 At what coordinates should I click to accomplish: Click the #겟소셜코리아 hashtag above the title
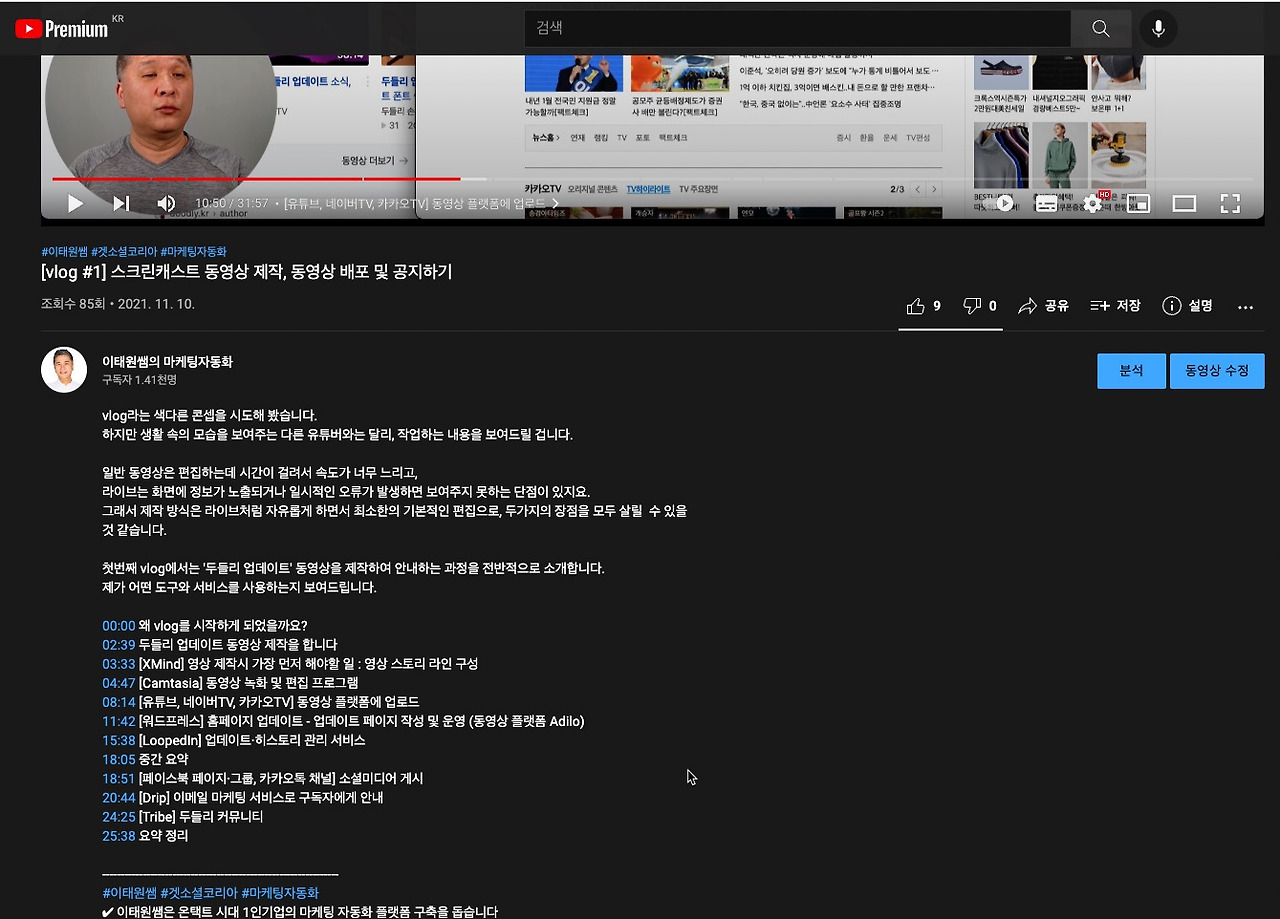point(123,252)
